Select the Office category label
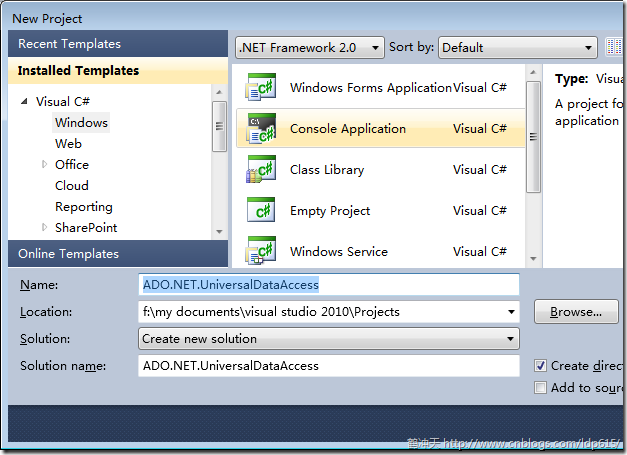 72,164
